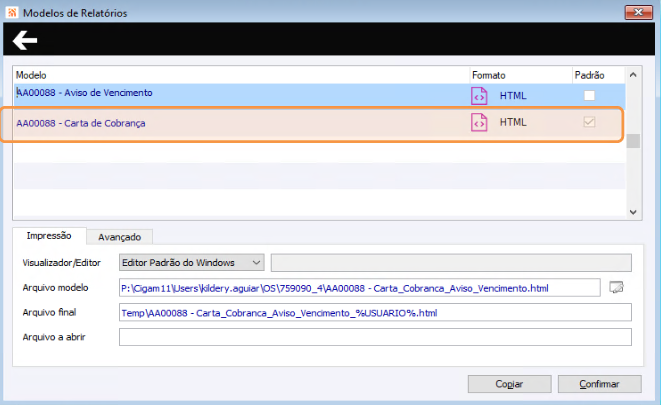The width and height of the screenshot is (661, 405).
Task: Click into the Arquivo a abrir field
Action: click(x=375, y=337)
